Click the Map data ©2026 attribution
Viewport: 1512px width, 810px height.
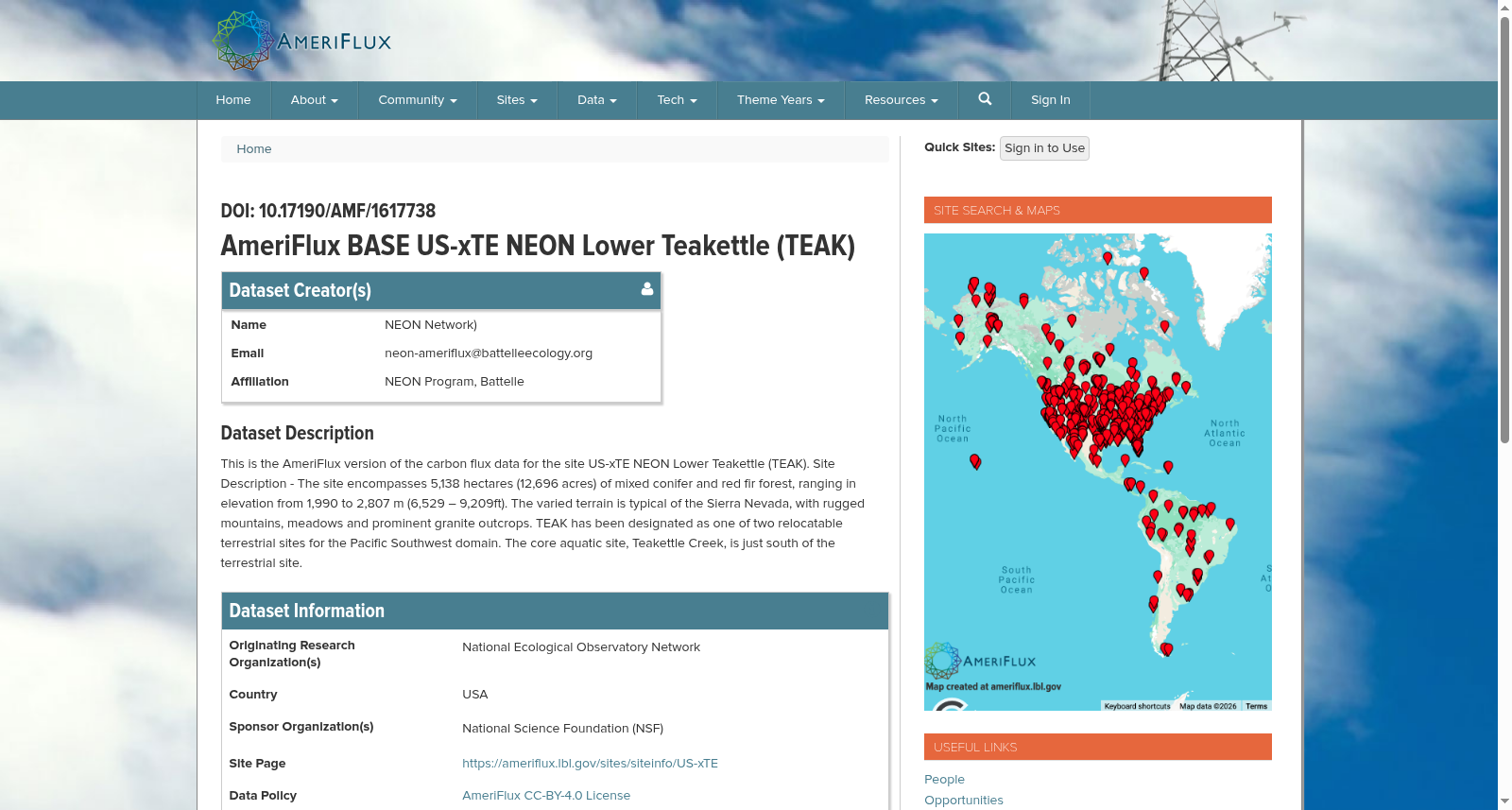coord(1208,706)
